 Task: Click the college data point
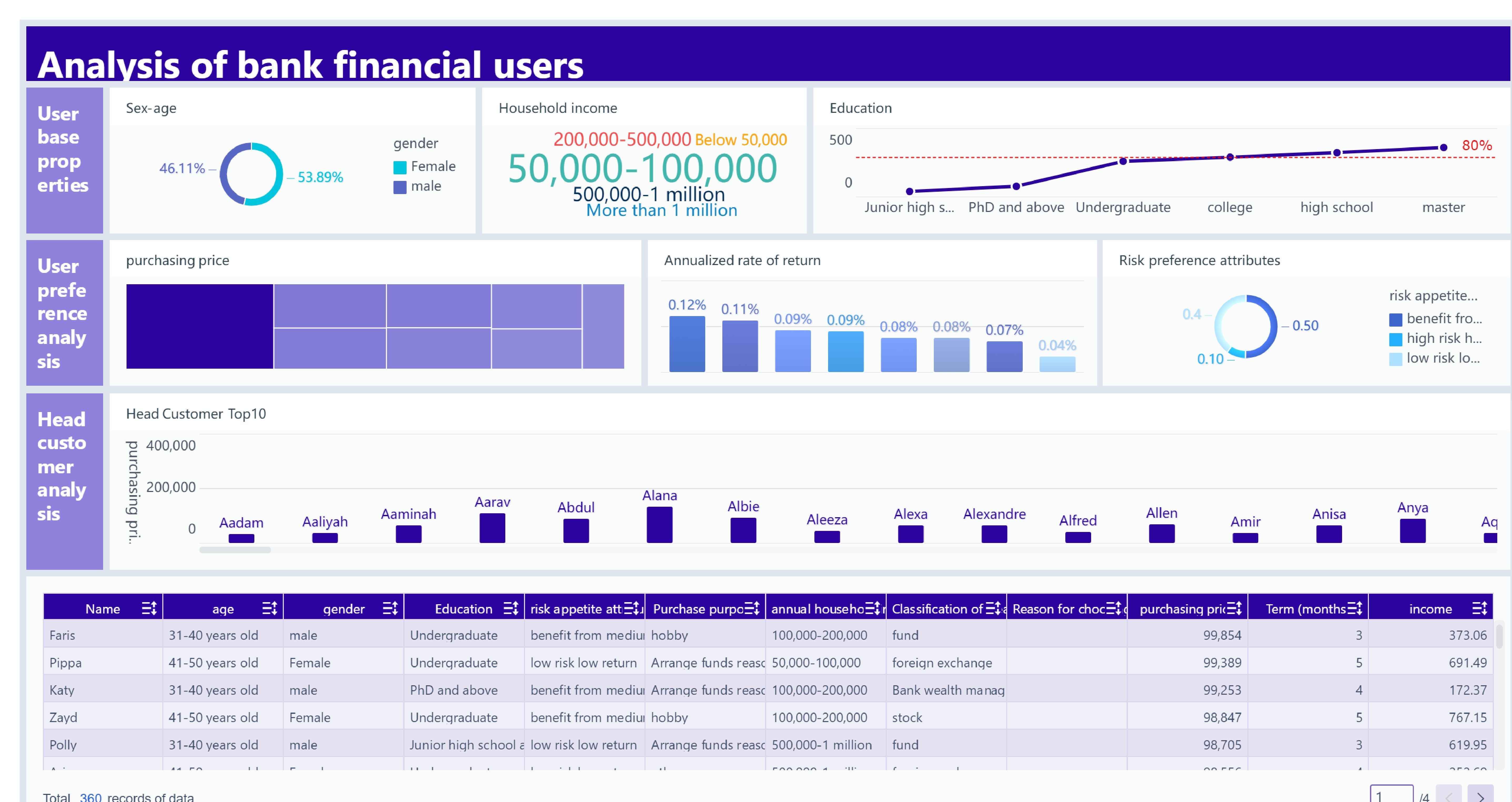point(1230,157)
